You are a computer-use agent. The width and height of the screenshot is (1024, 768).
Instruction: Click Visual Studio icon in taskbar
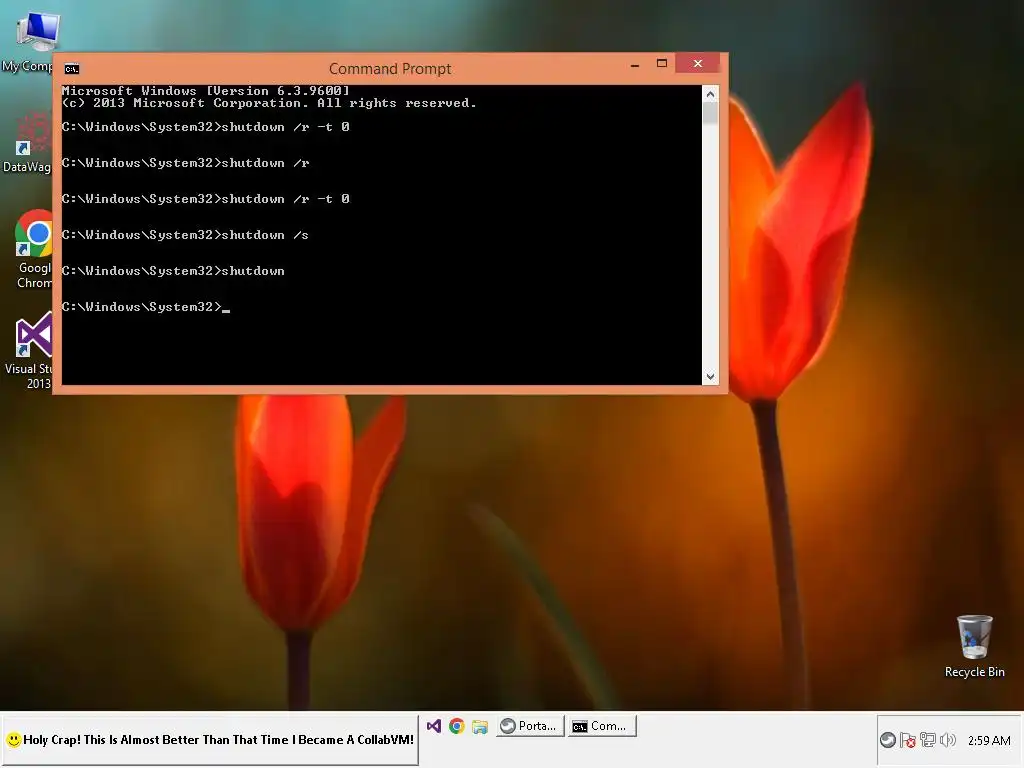(x=434, y=726)
